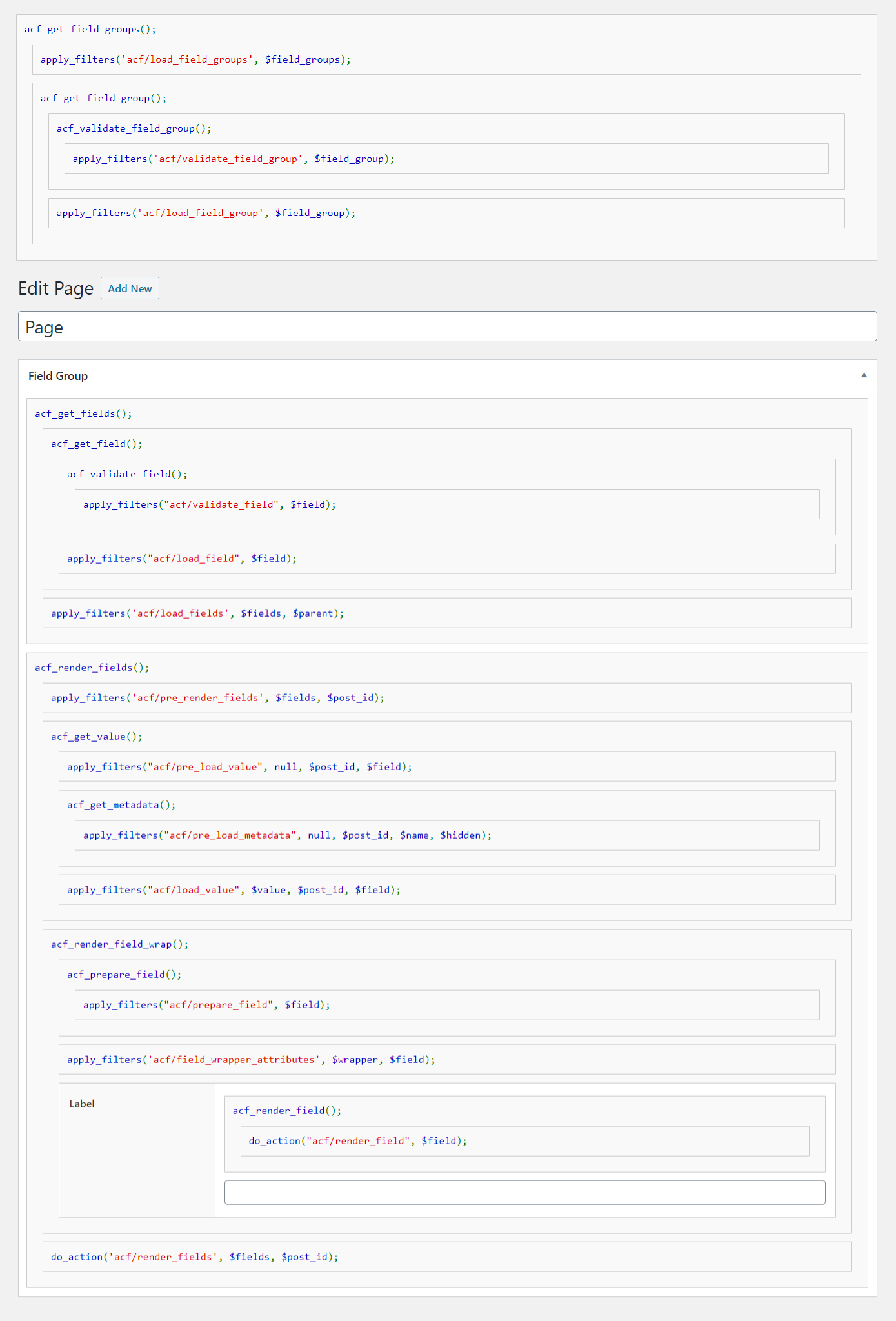The height and width of the screenshot is (1321, 896).
Task: Select the 'acf/validate_field_group' filter line
Action: tap(446, 159)
